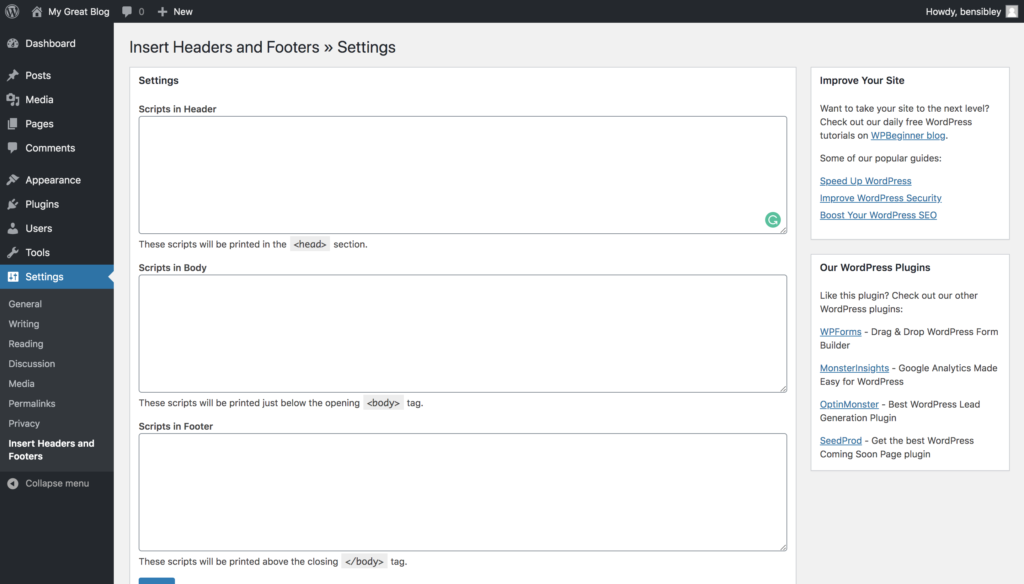Screen dimensions: 1024x584
Task: Click the blue Save button
Action: pos(157,581)
